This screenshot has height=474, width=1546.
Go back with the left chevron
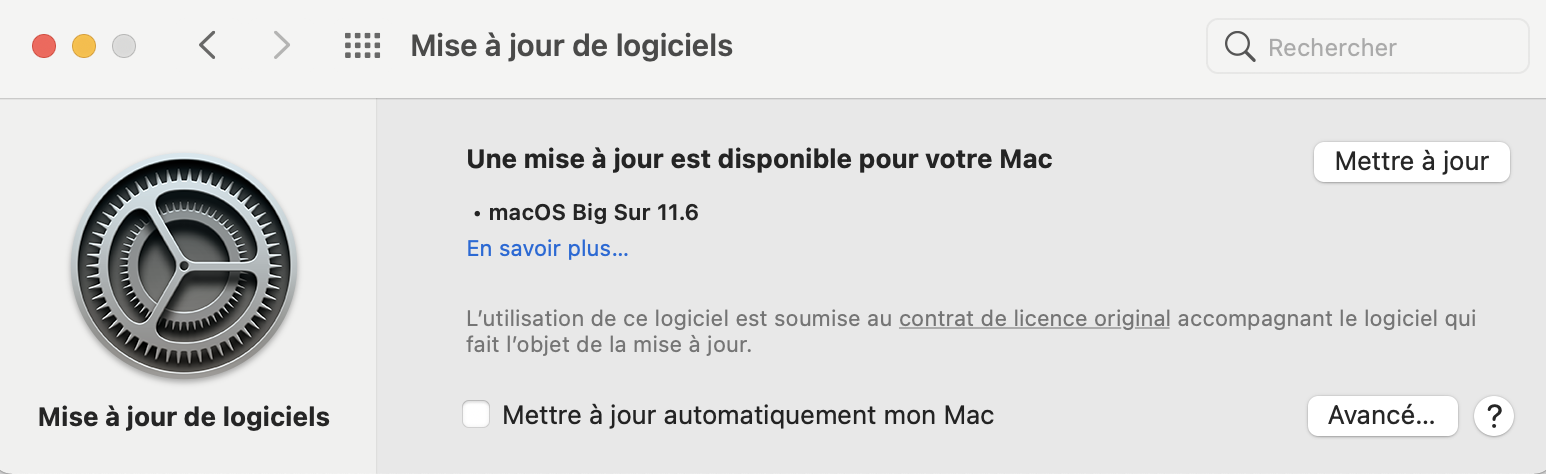[207, 45]
